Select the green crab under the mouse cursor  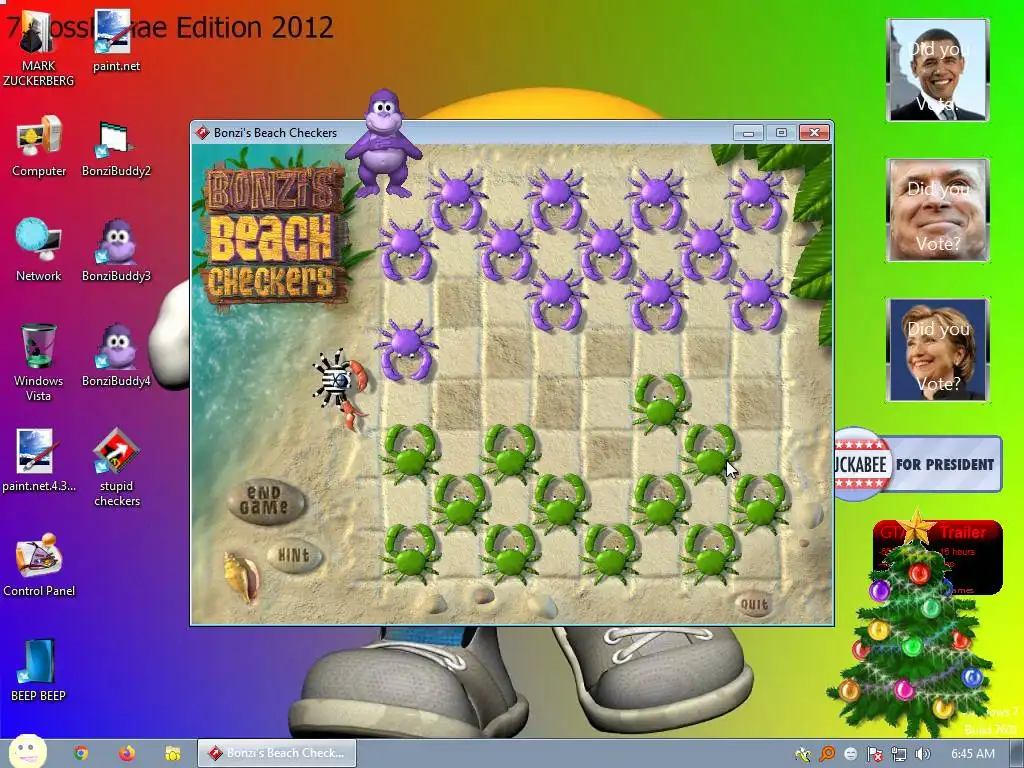[x=710, y=453]
